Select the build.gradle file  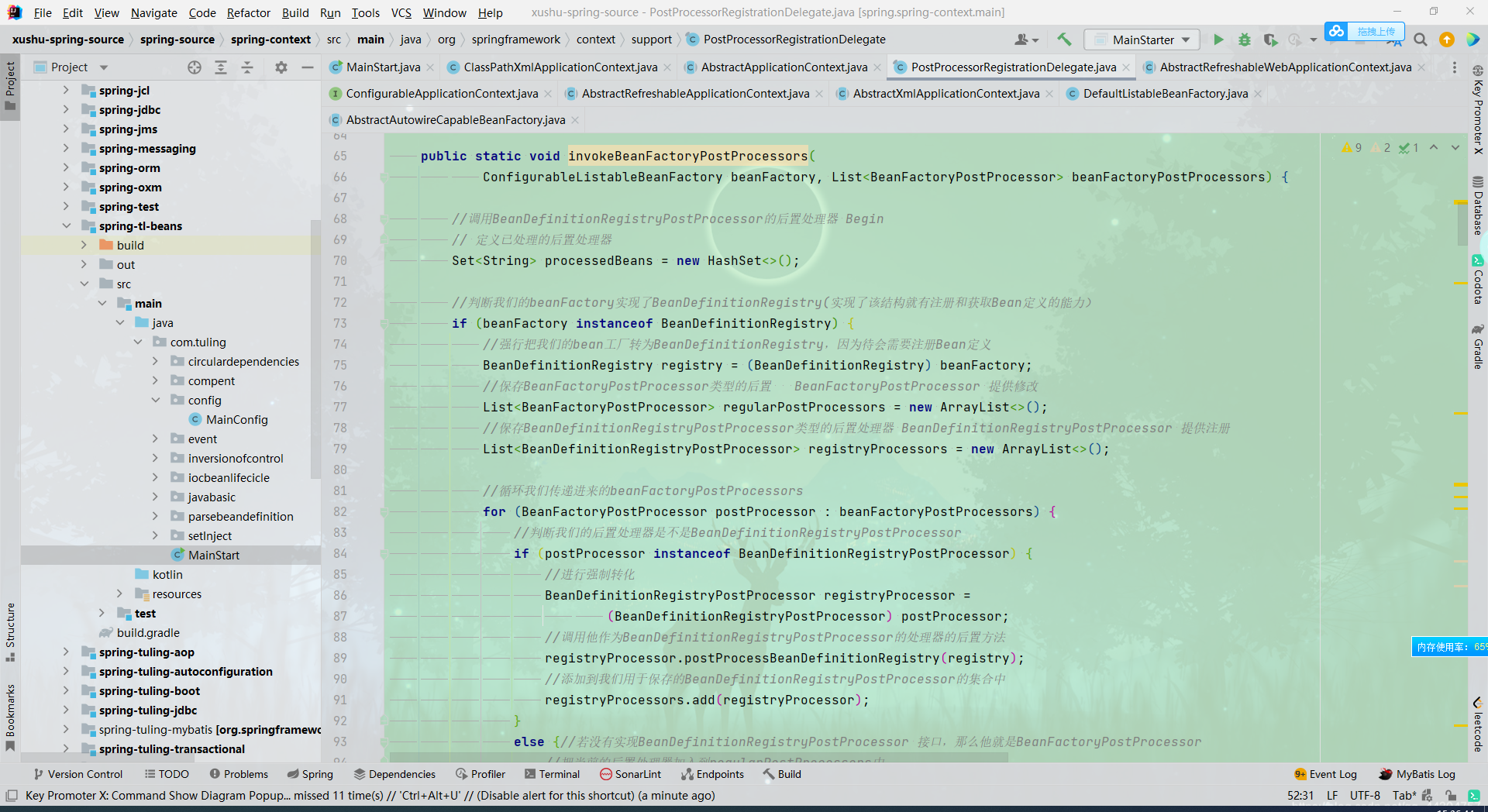[148, 633]
